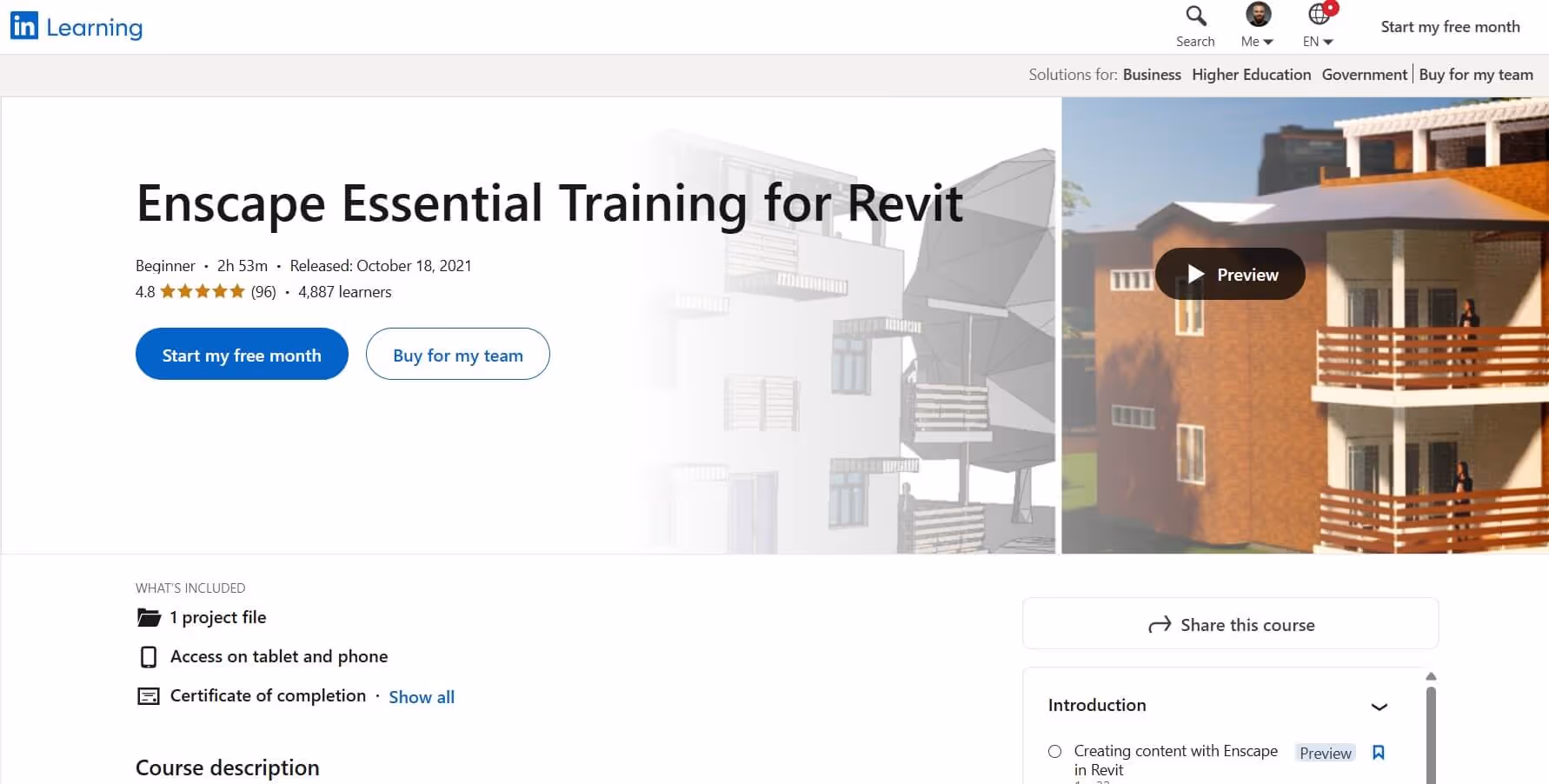Screen dimensions: 1549x784
Task: Open Government solutions link
Action: point(1364,75)
